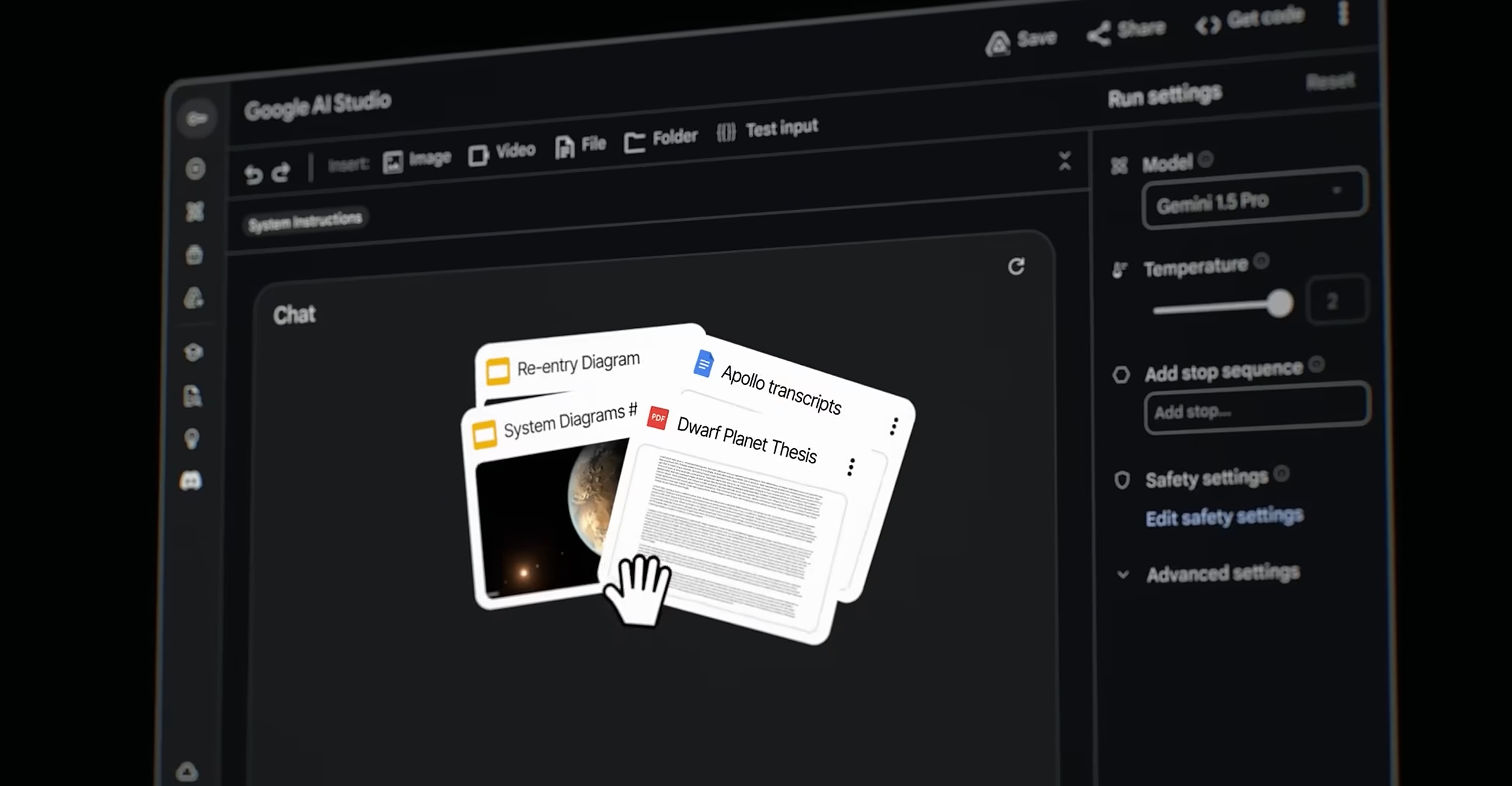Open the System Instructions chip
This screenshot has width=1512, height=786.
305,221
